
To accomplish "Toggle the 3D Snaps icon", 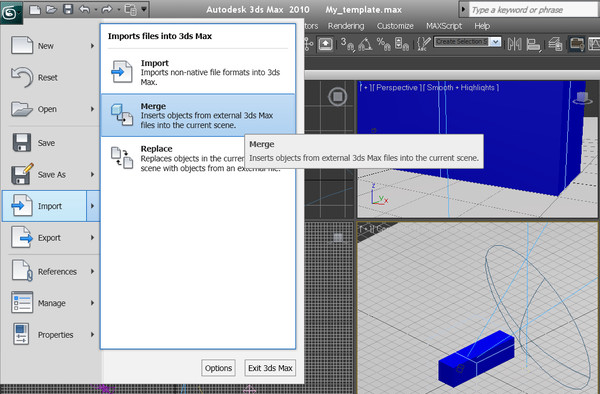I will pyautogui.click(x=347, y=44).
